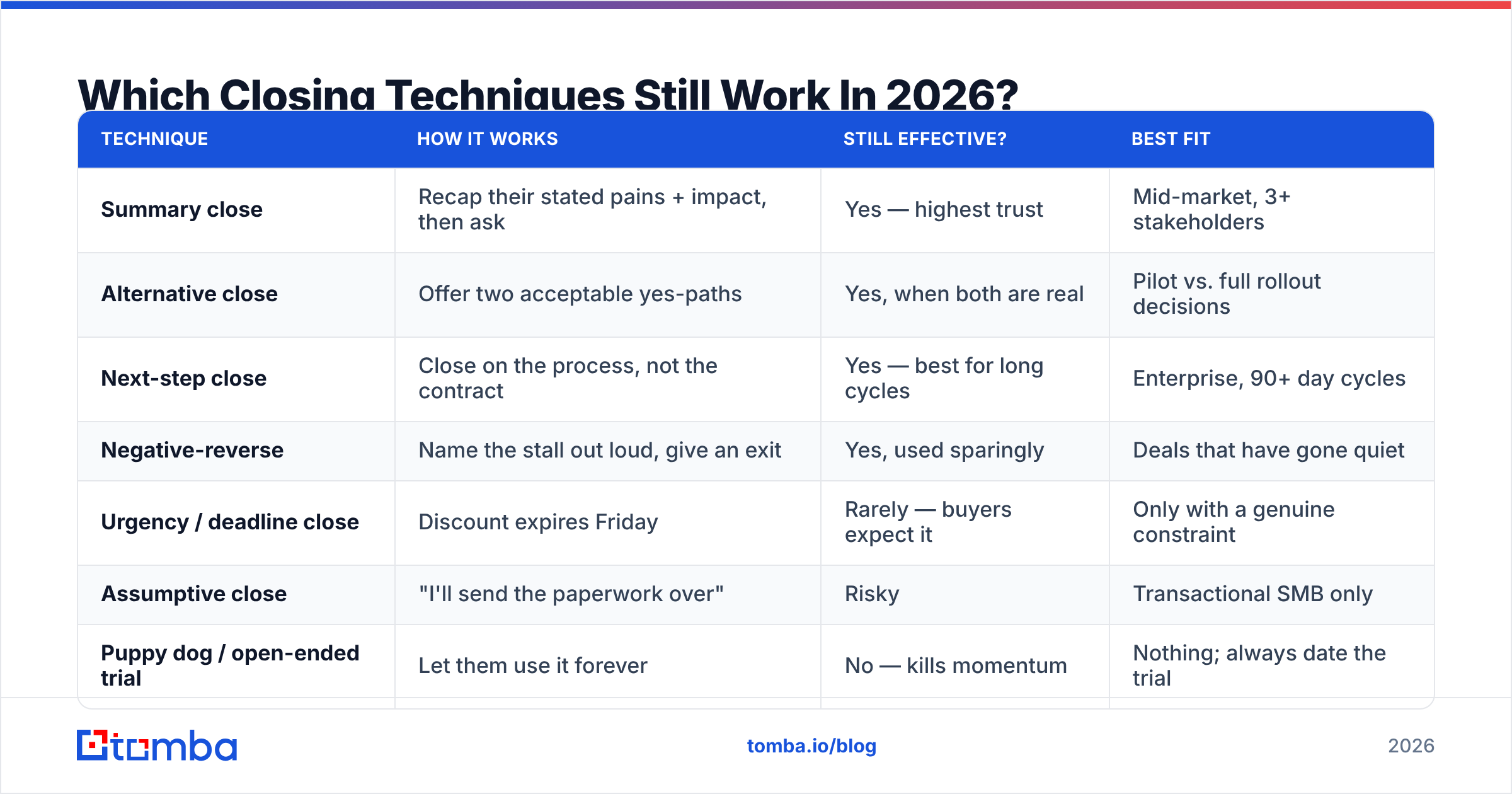Click the STILL EFFECTIVE? column header

point(925,139)
